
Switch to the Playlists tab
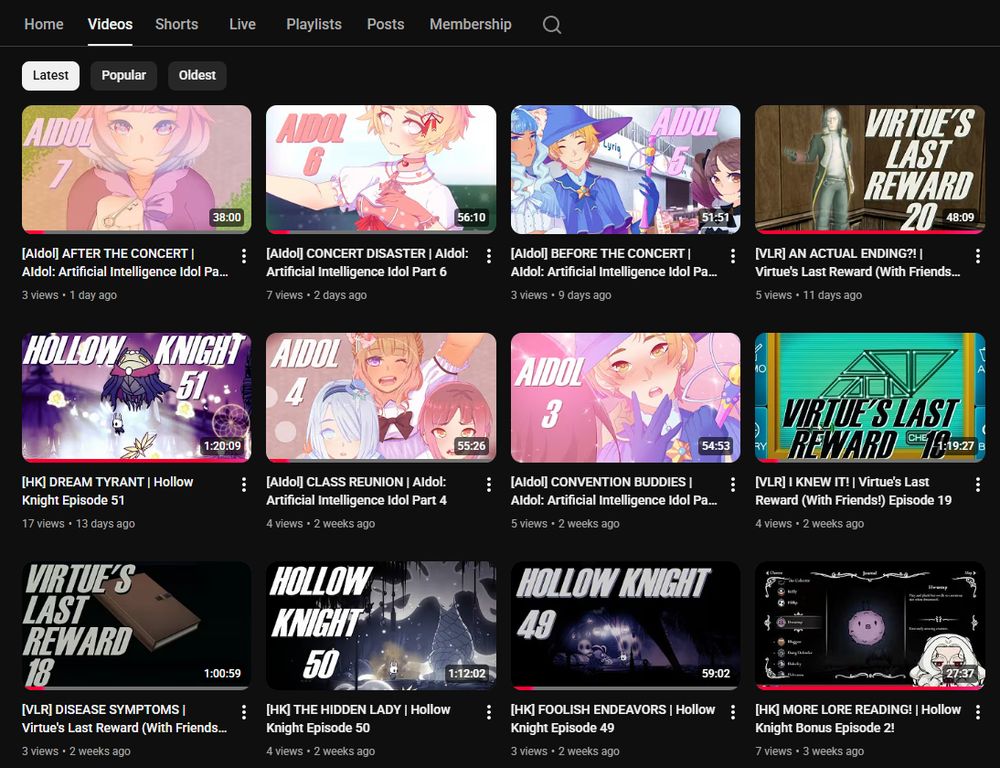pyautogui.click(x=314, y=24)
